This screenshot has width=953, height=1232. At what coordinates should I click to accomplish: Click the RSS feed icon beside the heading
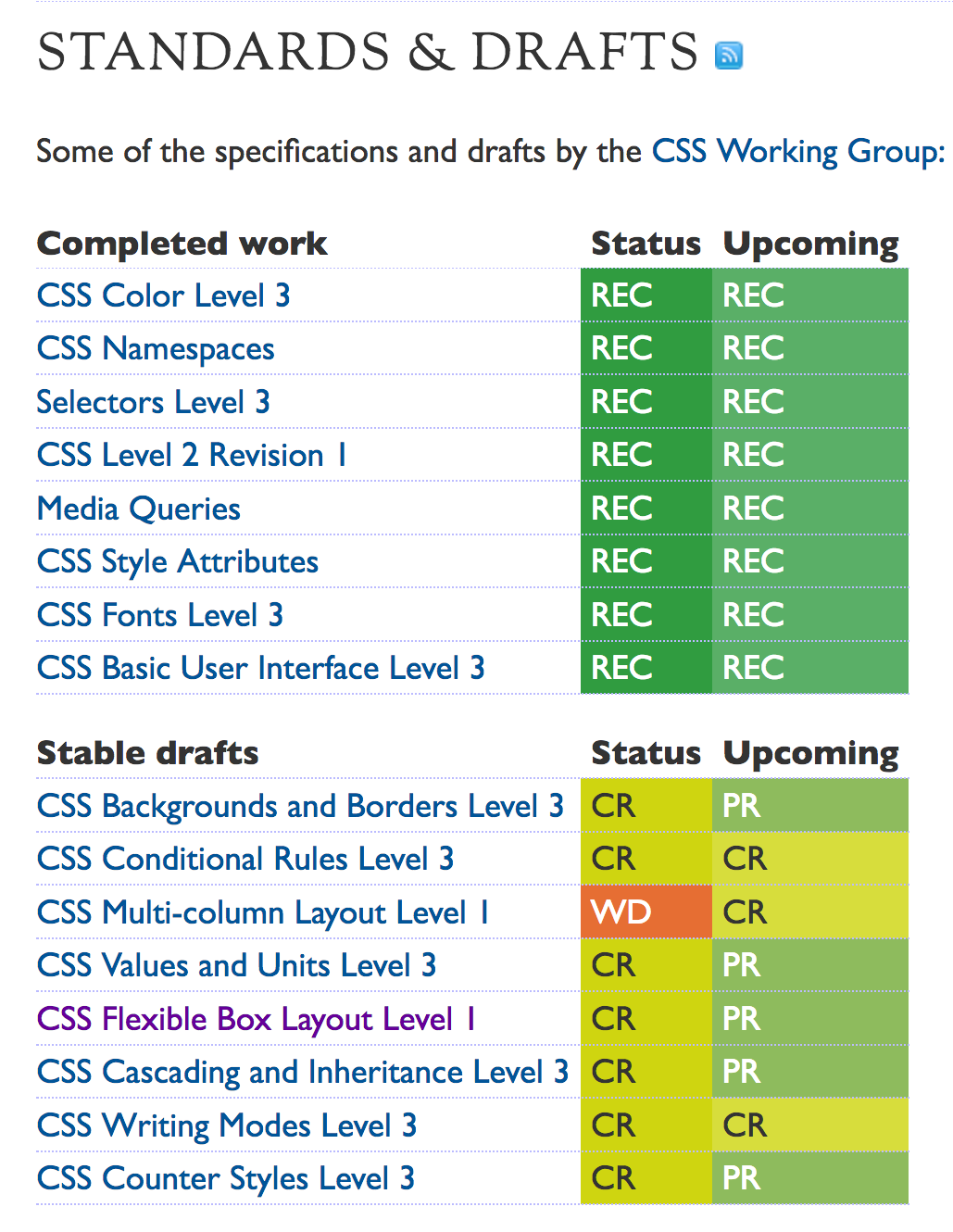[729, 56]
